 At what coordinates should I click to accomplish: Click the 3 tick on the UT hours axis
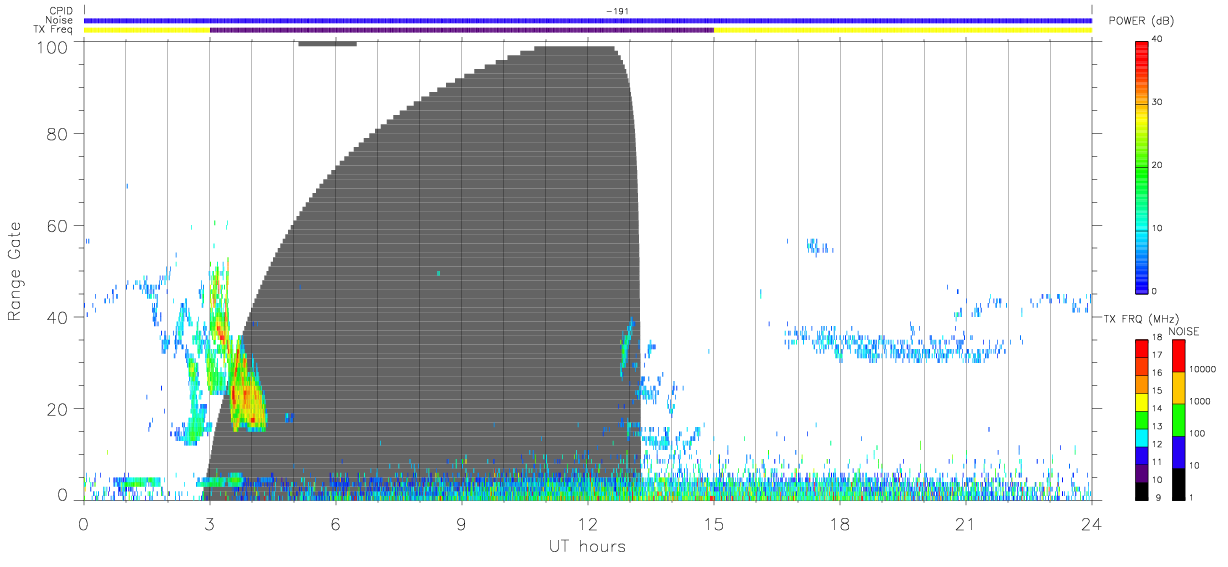click(x=210, y=524)
